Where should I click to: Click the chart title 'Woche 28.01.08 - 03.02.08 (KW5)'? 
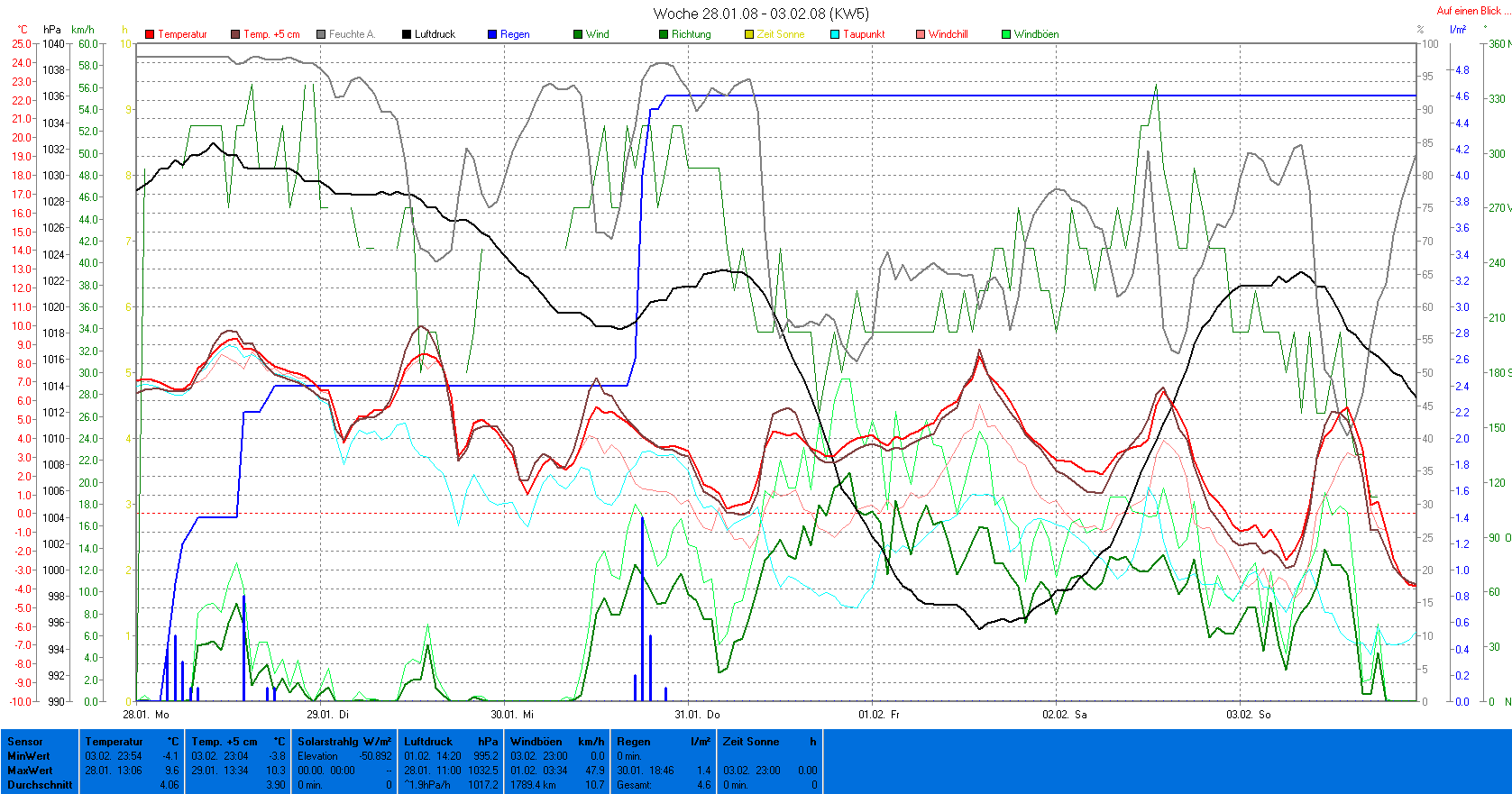tap(761, 14)
